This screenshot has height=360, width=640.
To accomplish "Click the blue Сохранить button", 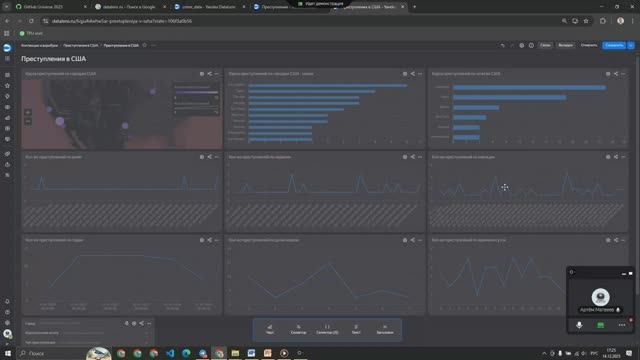I will [x=614, y=45].
